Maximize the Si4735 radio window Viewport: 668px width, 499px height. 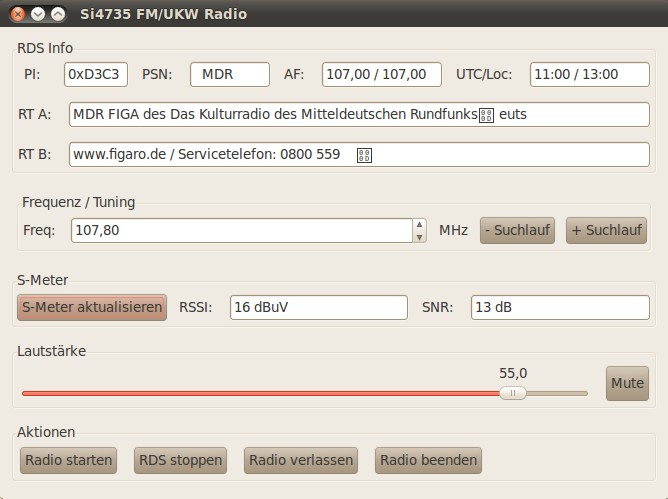pos(58,14)
